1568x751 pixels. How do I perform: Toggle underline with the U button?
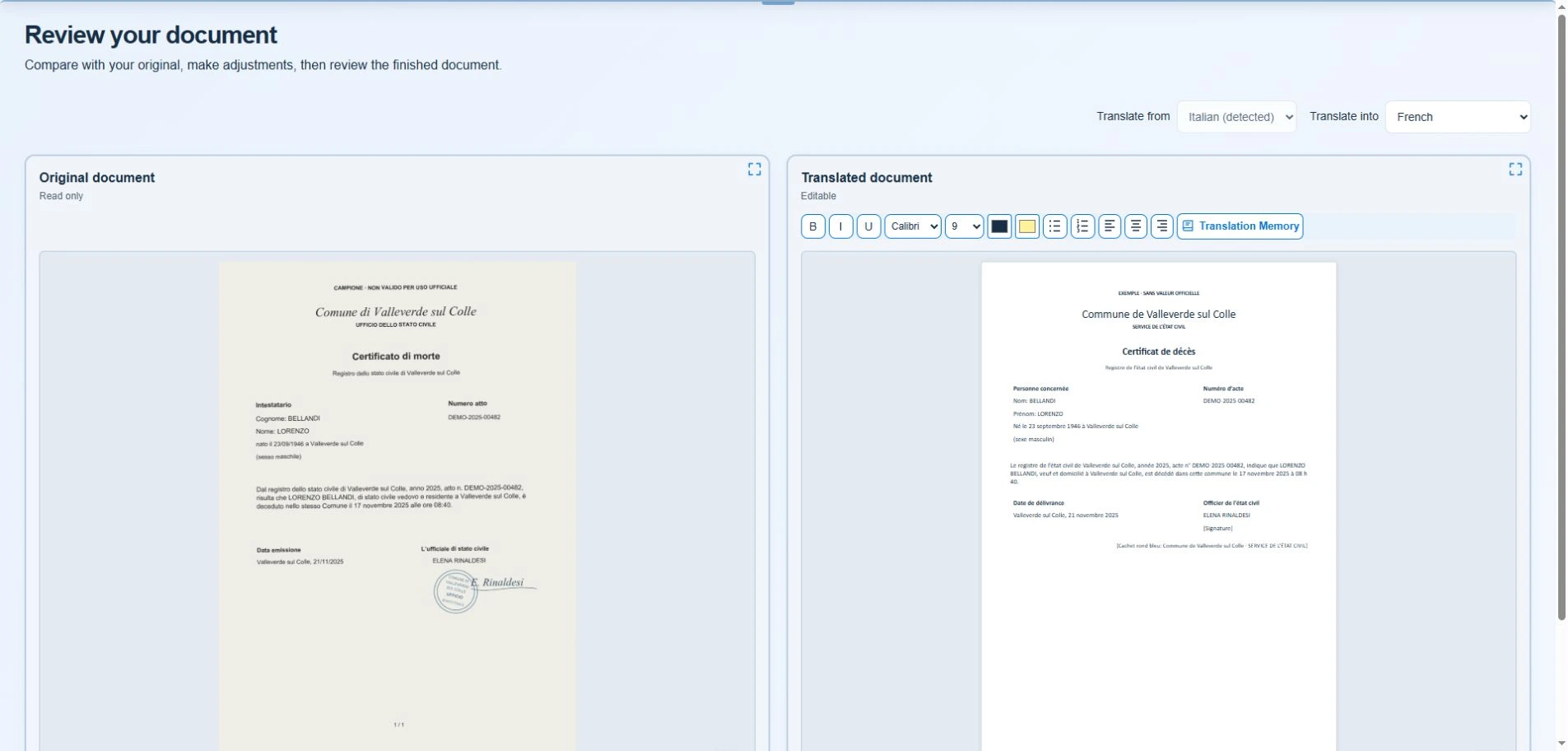coord(868,226)
